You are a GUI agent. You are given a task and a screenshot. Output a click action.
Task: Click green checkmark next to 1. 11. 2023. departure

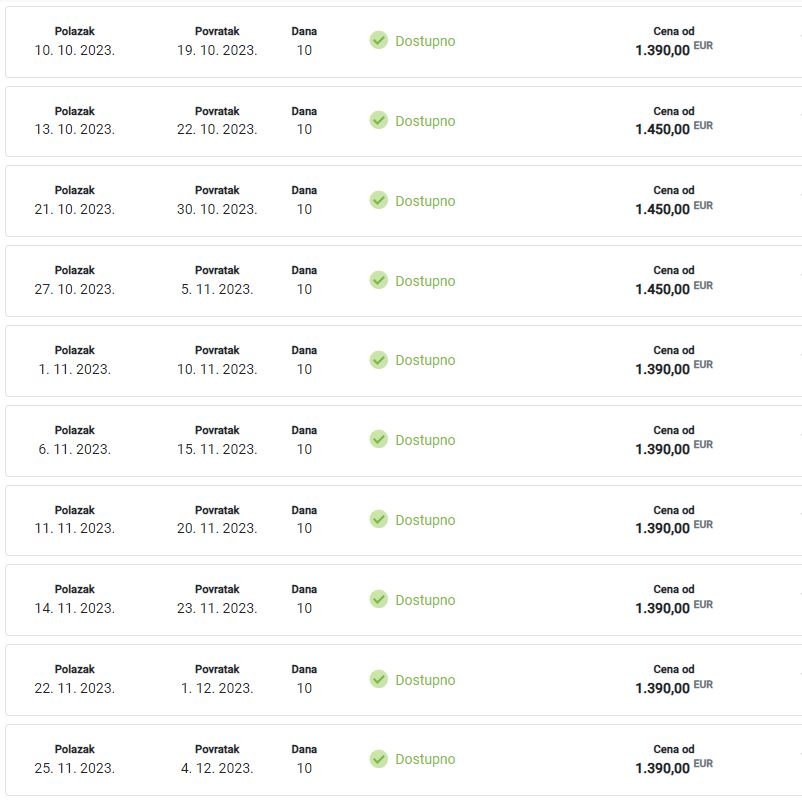coord(378,360)
